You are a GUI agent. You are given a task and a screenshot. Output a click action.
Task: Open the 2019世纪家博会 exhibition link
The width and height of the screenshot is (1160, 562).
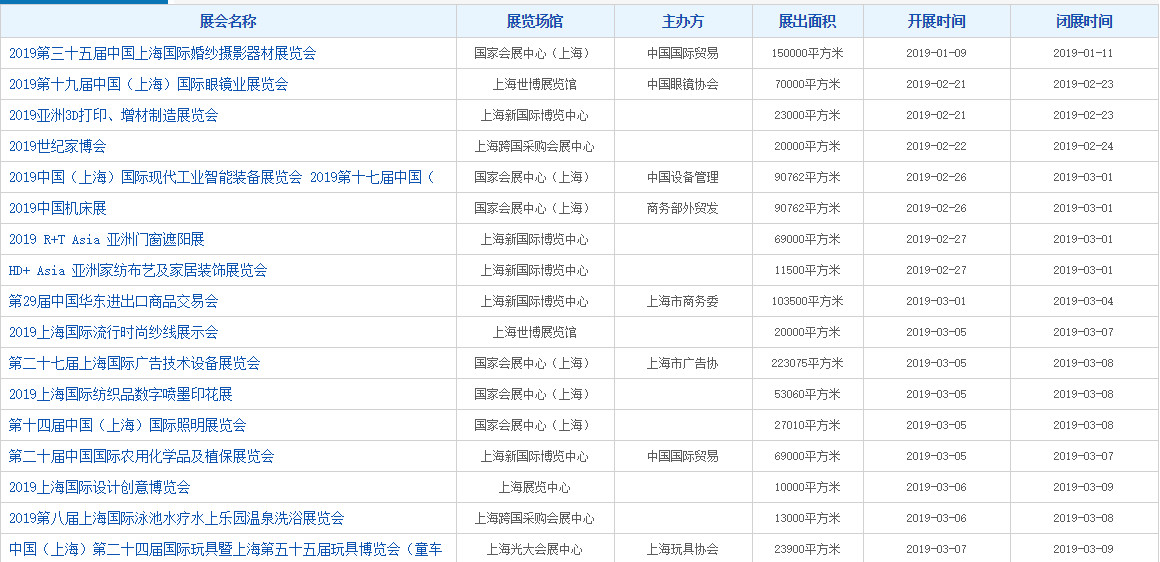point(57,147)
